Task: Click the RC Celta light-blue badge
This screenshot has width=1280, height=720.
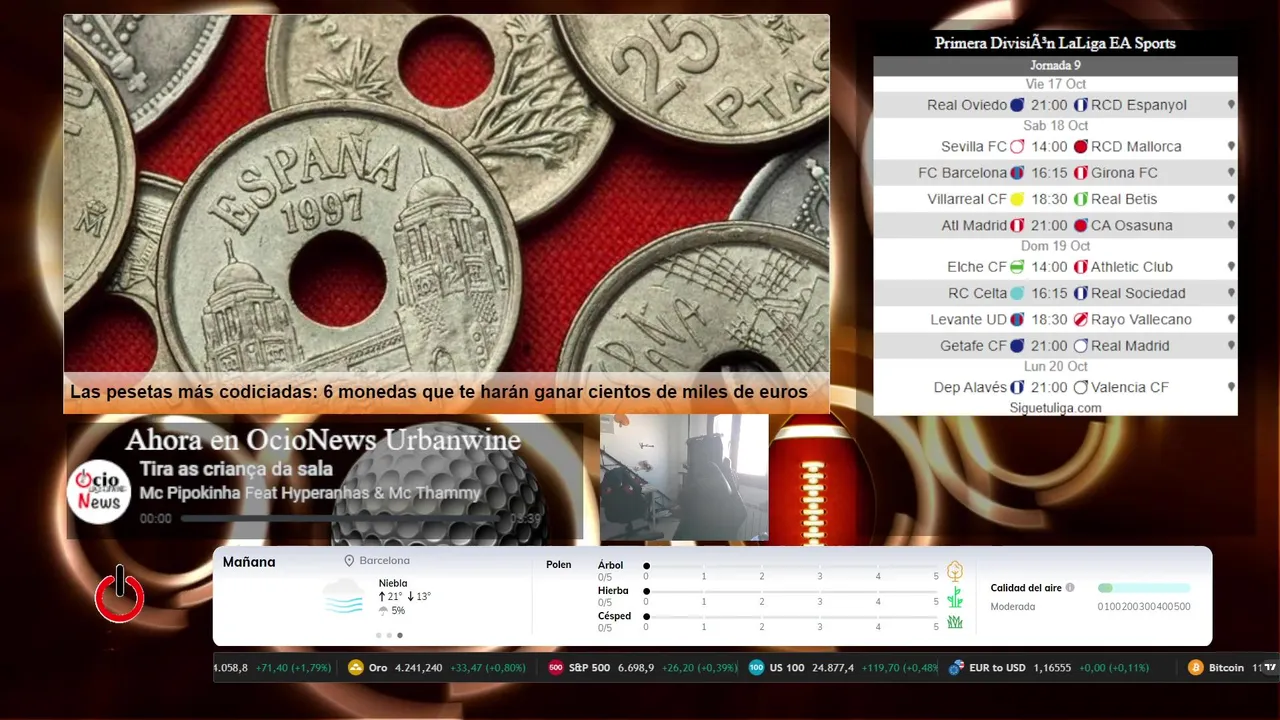Action: (1017, 293)
